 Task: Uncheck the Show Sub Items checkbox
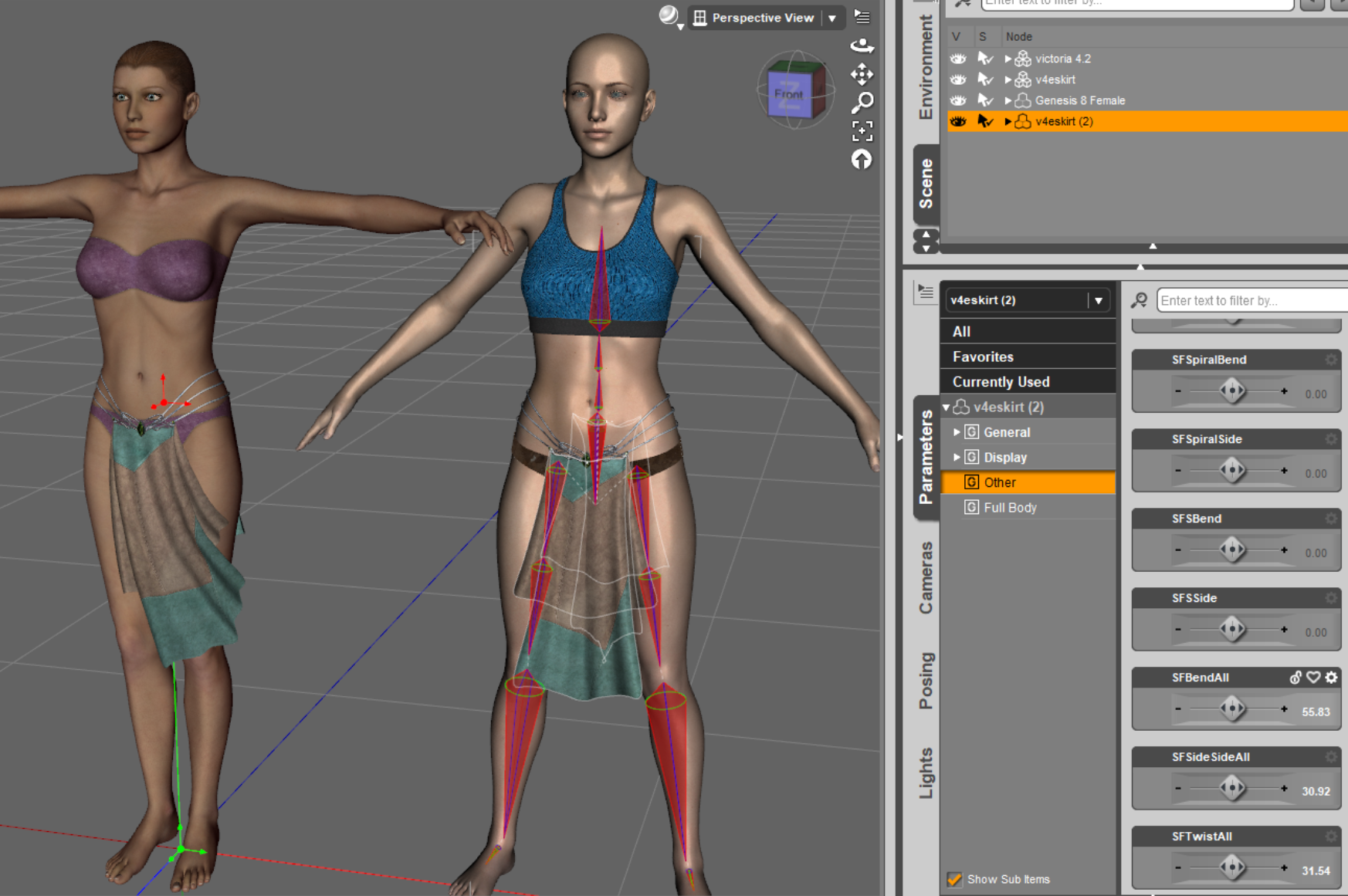pyautogui.click(x=955, y=879)
